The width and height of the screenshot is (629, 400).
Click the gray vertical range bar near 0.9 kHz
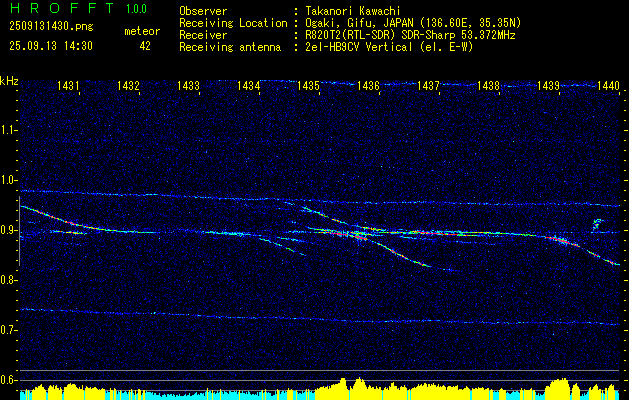coord(19,231)
